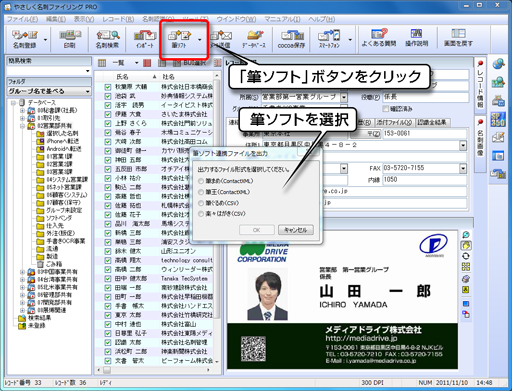
Task: Open グループ名で並べる dropdown
Action: click(x=49, y=91)
